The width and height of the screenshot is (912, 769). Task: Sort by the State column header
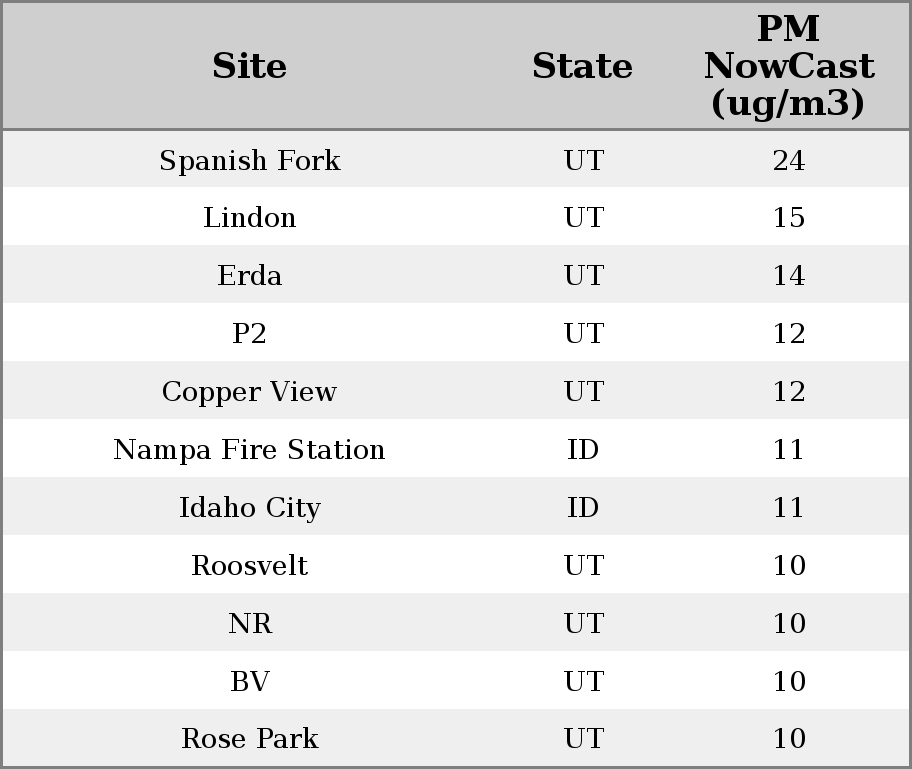pos(582,66)
